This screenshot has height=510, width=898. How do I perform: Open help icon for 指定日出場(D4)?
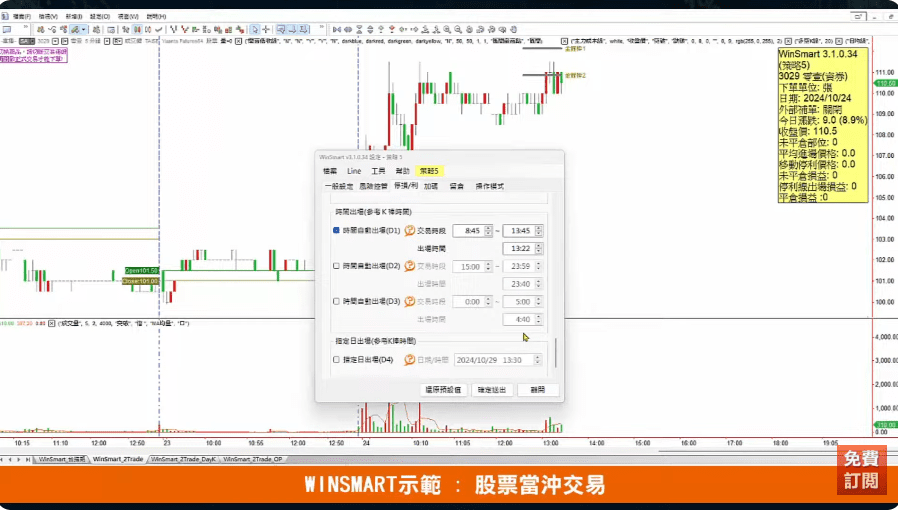(409, 360)
